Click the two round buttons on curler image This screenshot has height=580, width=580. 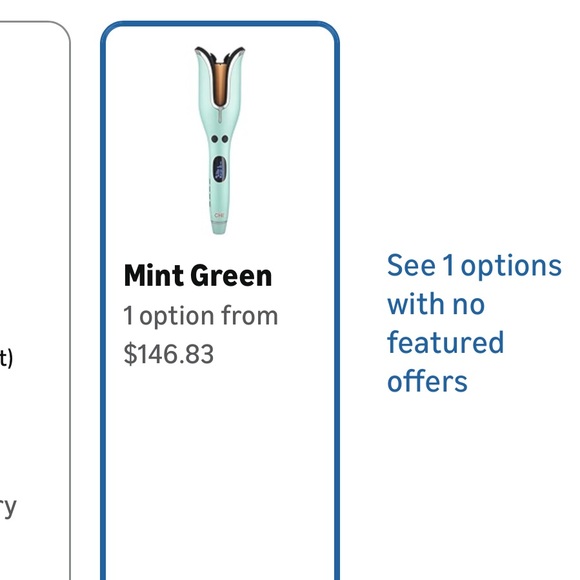click(x=220, y=139)
